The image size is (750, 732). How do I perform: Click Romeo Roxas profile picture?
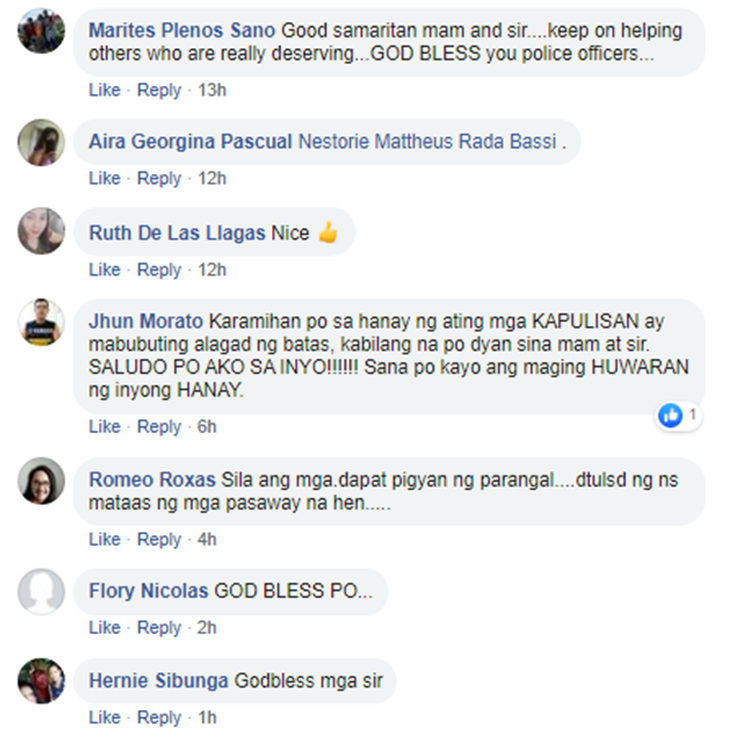click(x=41, y=481)
